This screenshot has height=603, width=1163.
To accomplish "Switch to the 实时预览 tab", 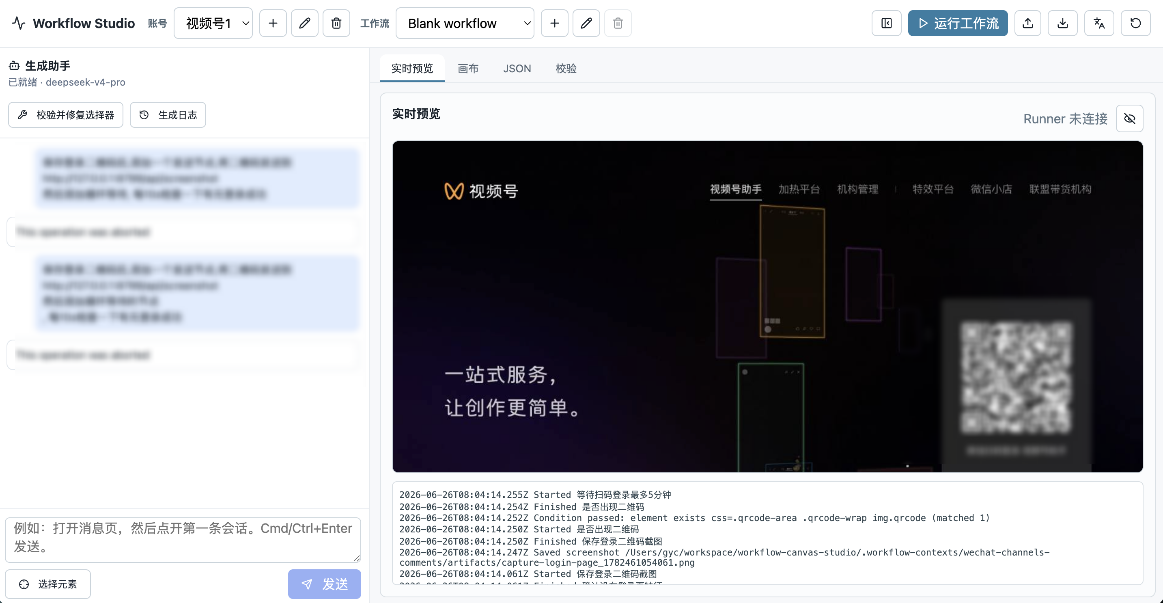I will pyautogui.click(x=412, y=68).
